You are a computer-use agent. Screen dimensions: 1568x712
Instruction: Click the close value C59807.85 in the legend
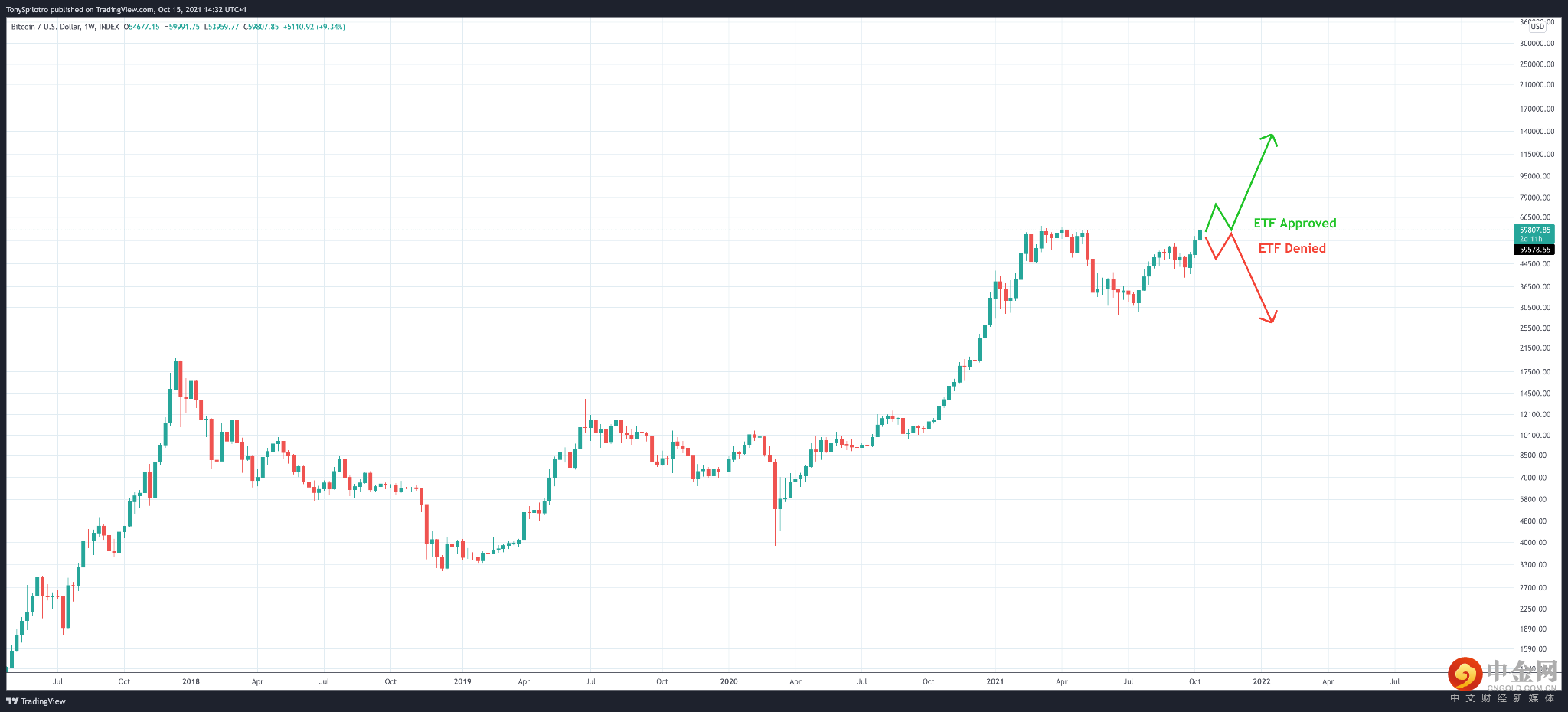pyautogui.click(x=261, y=27)
